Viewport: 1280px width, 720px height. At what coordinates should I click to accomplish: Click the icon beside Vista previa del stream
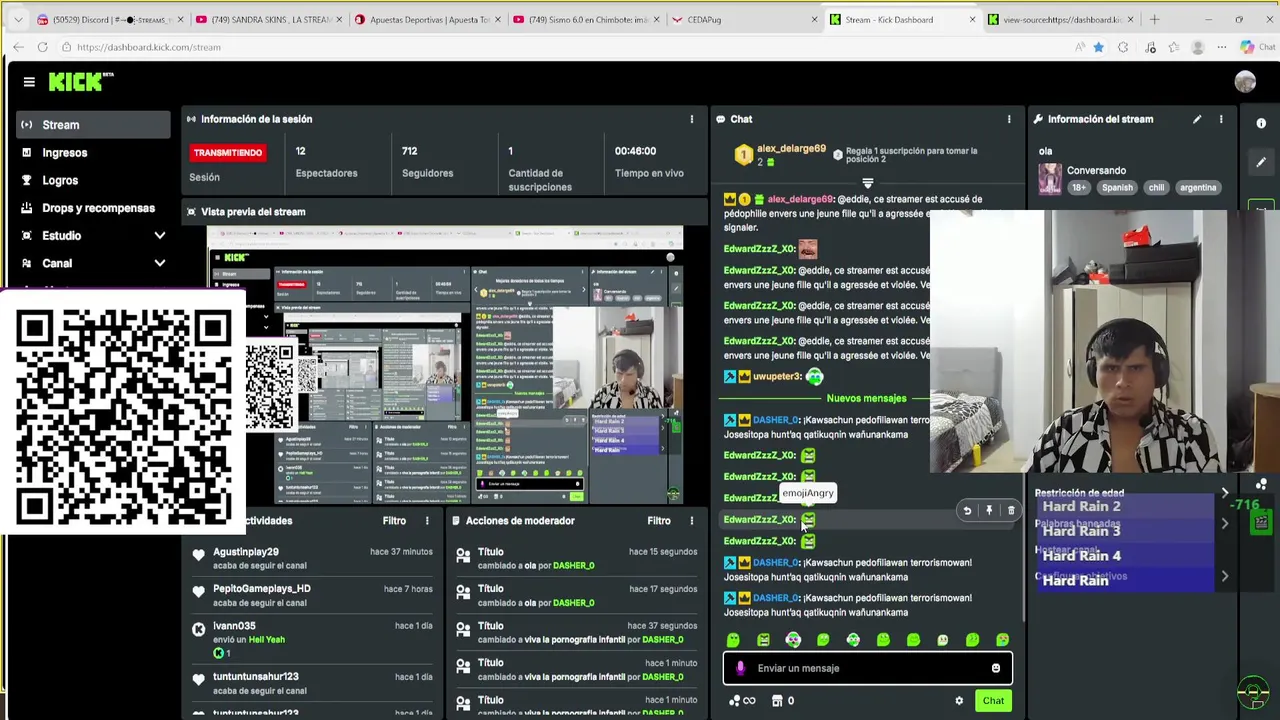191,212
